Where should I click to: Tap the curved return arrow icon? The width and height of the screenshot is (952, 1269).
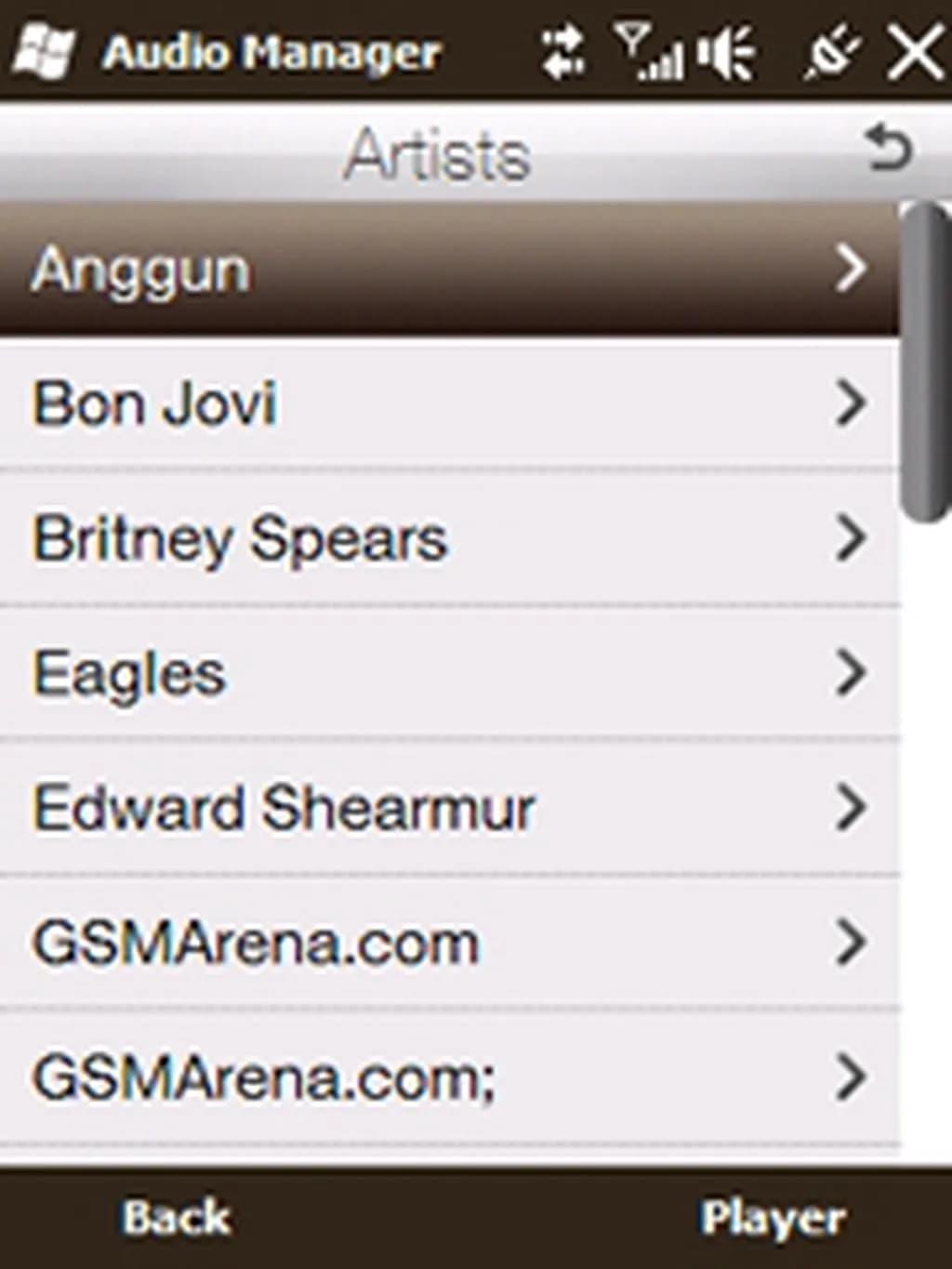point(888,150)
